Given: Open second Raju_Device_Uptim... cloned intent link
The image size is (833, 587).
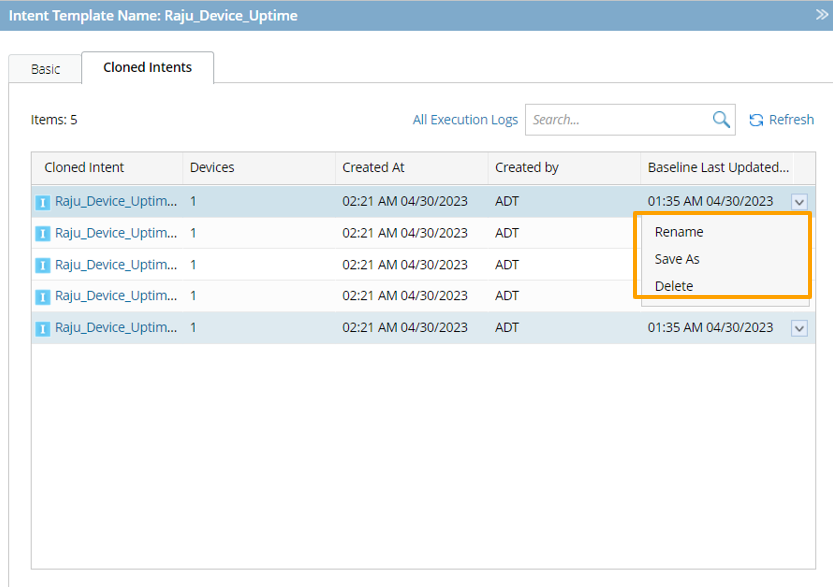Looking at the screenshot, I should tap(116, 233).
